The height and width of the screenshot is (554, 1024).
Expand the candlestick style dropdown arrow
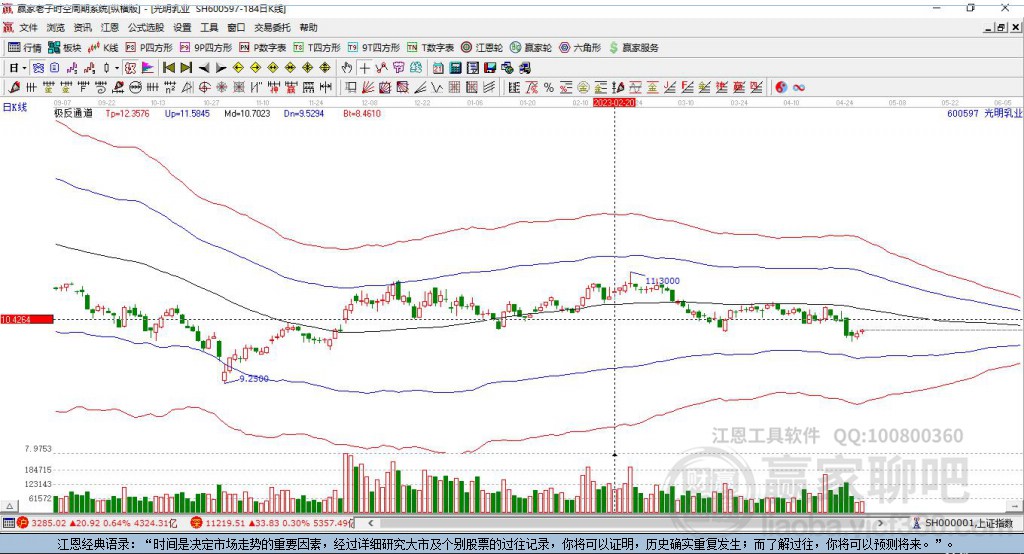click(117, 68)
